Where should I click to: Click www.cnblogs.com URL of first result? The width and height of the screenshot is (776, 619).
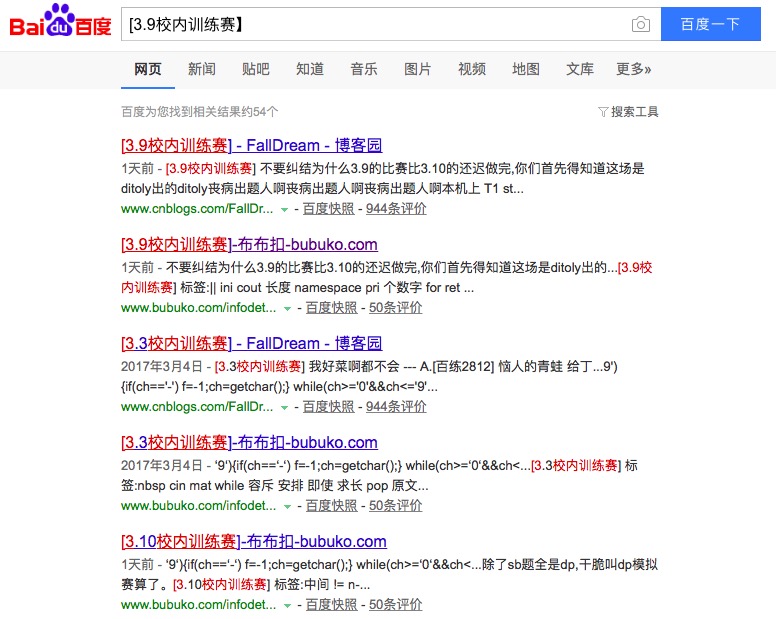(x=197, y=209)
